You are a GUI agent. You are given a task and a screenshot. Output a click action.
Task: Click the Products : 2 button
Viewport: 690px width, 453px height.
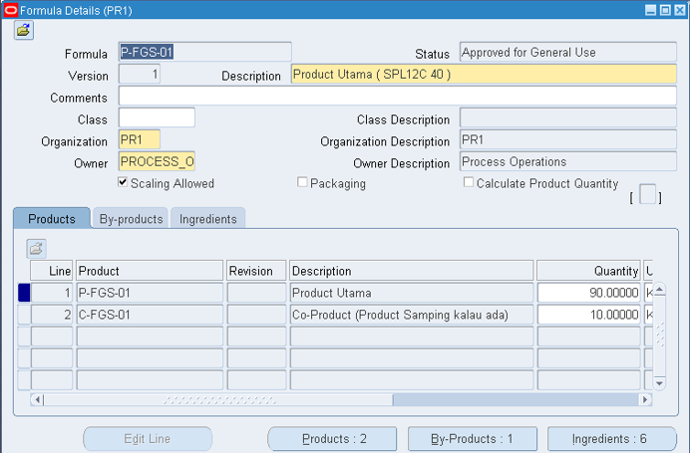pyautogui.click(x=332, y=438)
